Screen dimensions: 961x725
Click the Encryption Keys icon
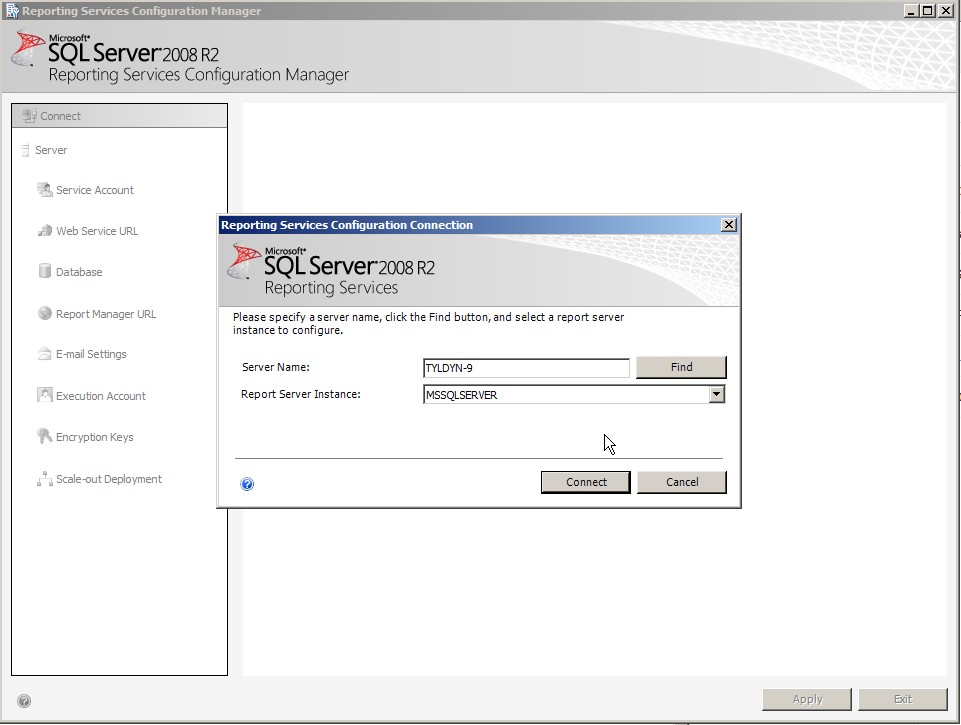tap(44, 436)
